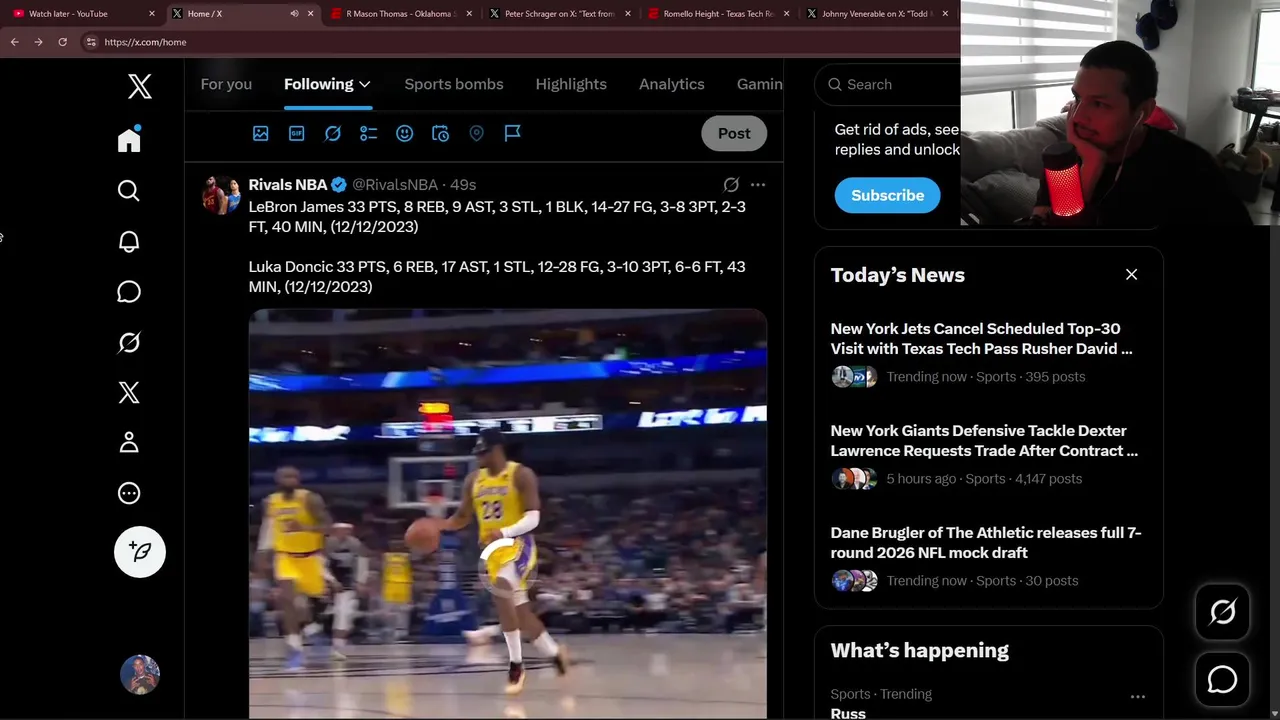Click the compose post round button
The width and height of the screenshot is (1280, 720).
[x=140, y=552]
